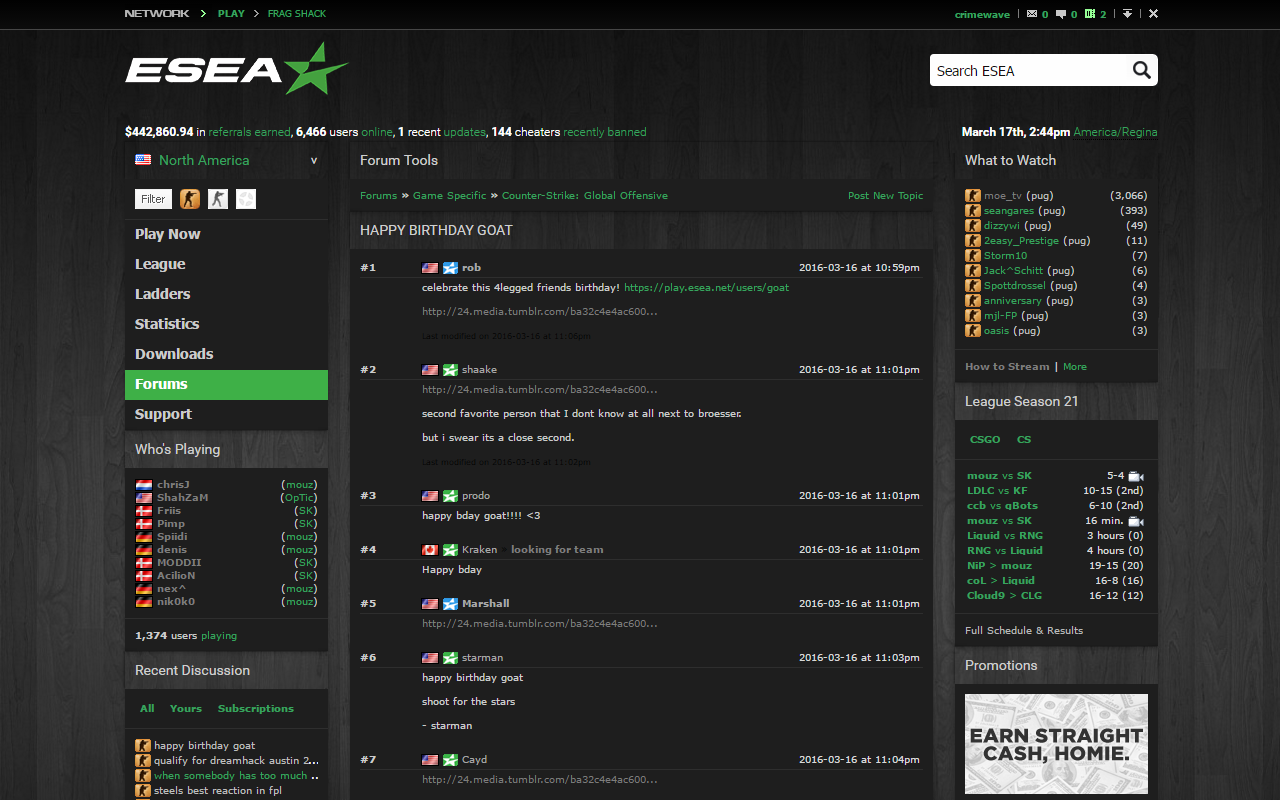Image resolution: width=1280 pixels, height=800 pixels.
Task: Select the highlighted Forums menu item
Action: point(226,384)
